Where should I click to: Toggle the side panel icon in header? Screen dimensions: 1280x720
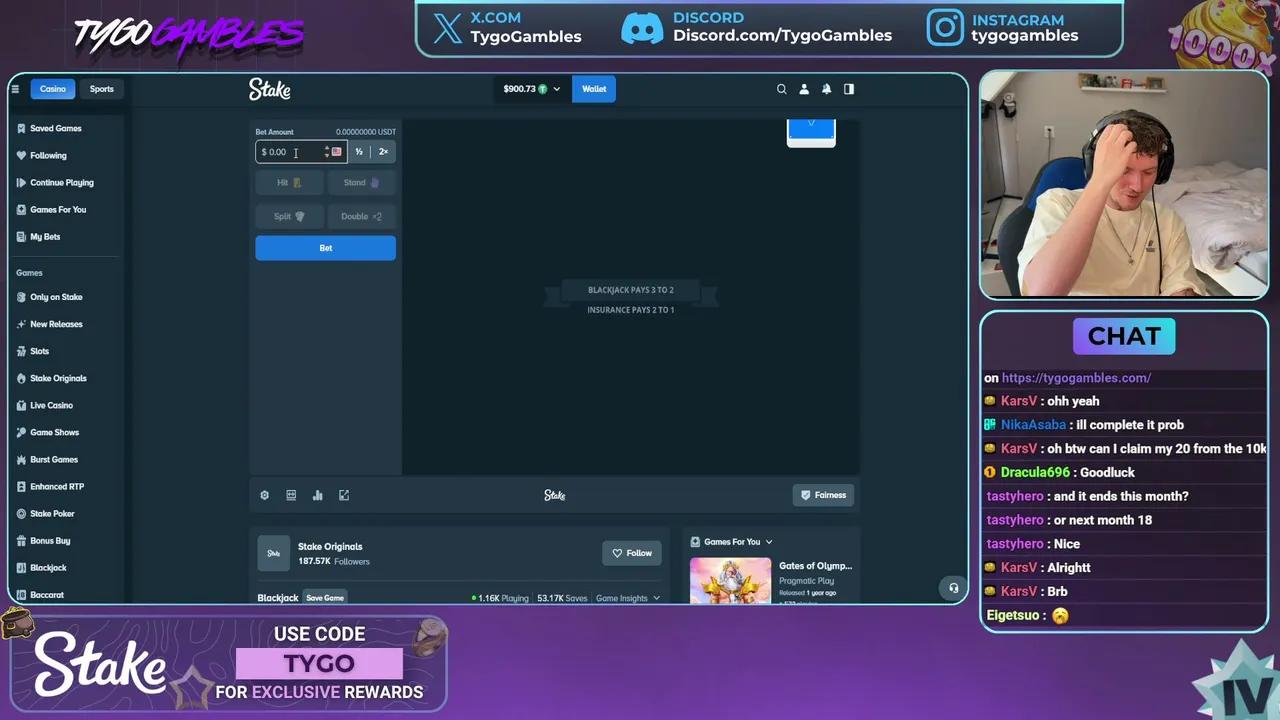coord(849,89)
